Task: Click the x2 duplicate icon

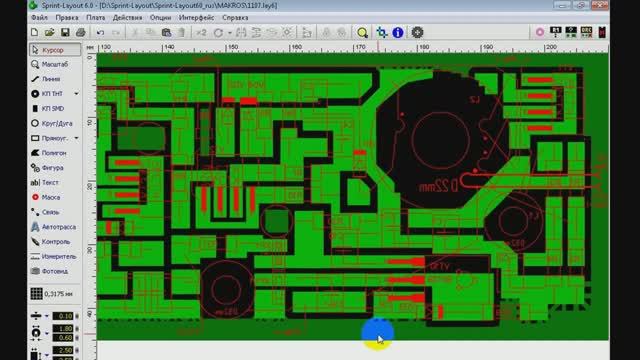Action: (x=201, y=33)
